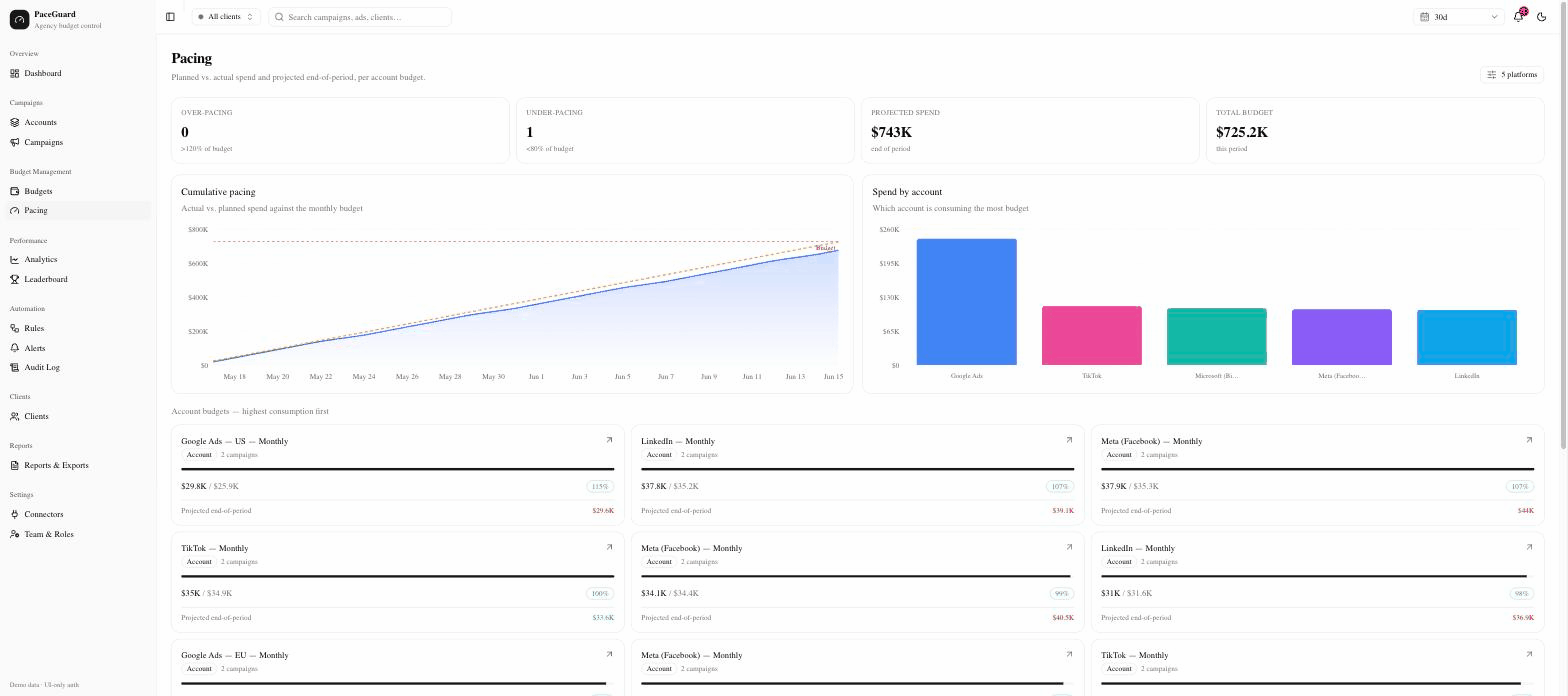The width and height of the screenshot is (1568, 696).
Task: Click the $743K projected spend value
Action: (891, 132)
